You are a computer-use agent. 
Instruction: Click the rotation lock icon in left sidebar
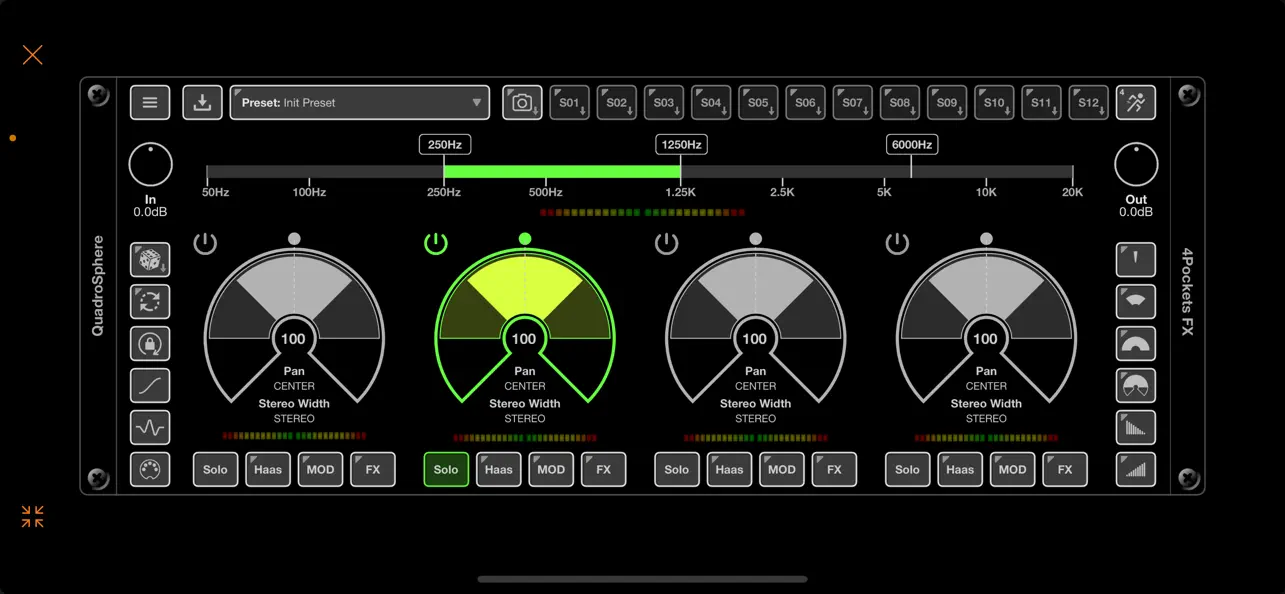(x=150, y=344)
